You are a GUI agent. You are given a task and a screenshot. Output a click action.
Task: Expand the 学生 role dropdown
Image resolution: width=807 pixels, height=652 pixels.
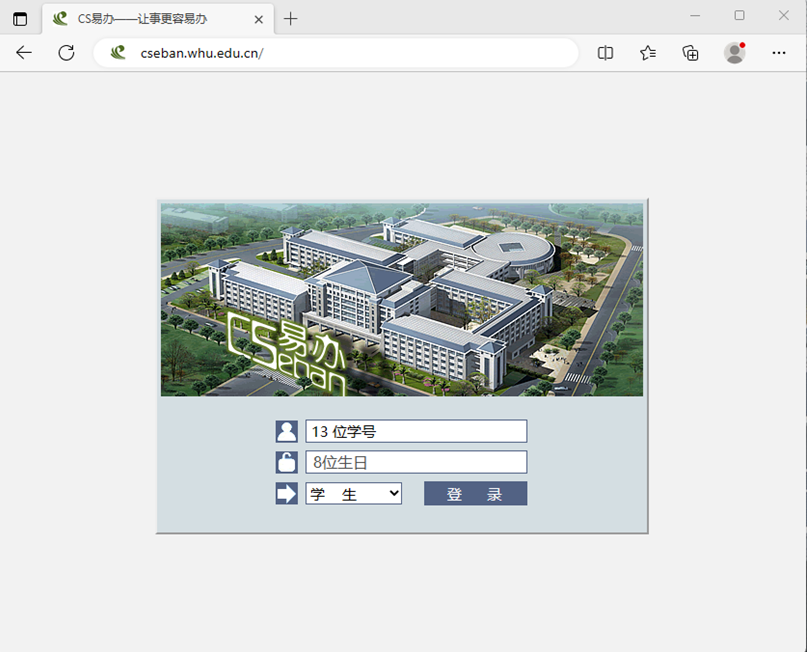(354, 493)
